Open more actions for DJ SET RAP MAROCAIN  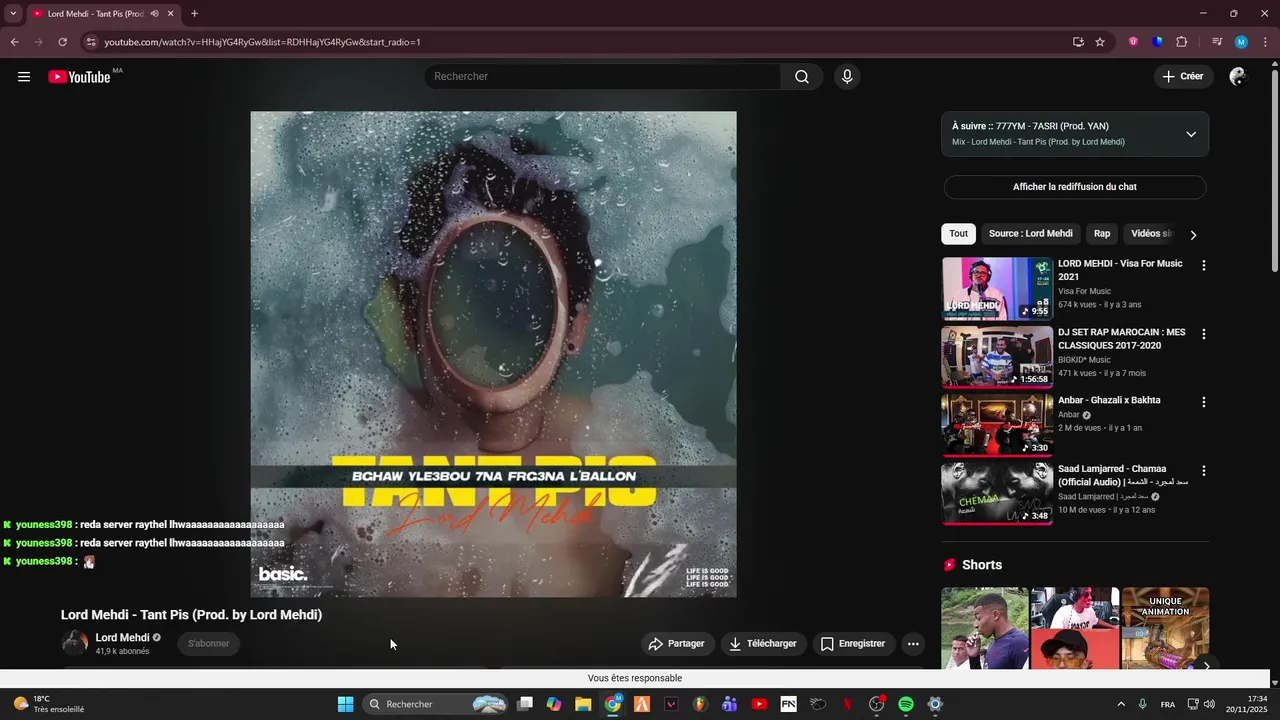pyautogui.click(x=1204, y=334)
